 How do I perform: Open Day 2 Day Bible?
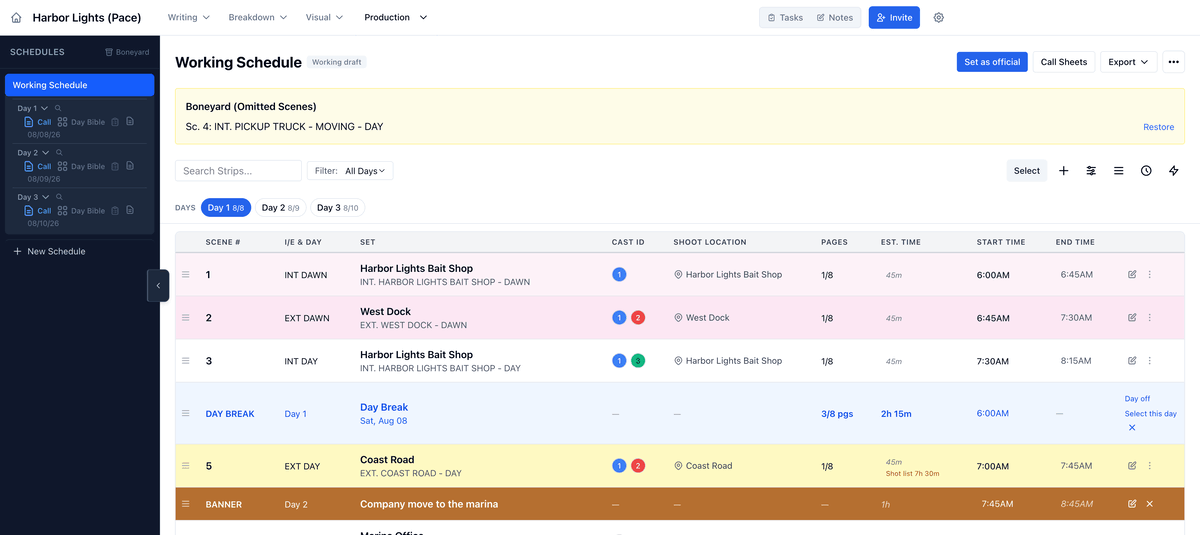[x=81, y=167]
